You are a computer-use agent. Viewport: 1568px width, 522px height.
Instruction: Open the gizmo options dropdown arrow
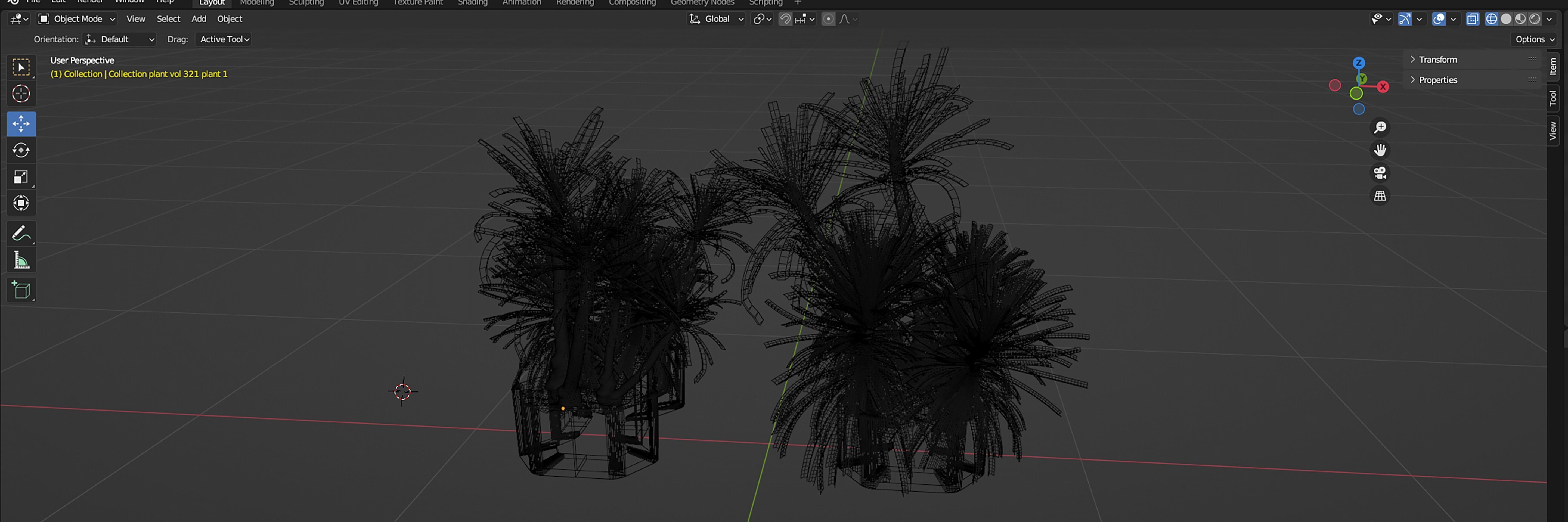point(1420,19)
